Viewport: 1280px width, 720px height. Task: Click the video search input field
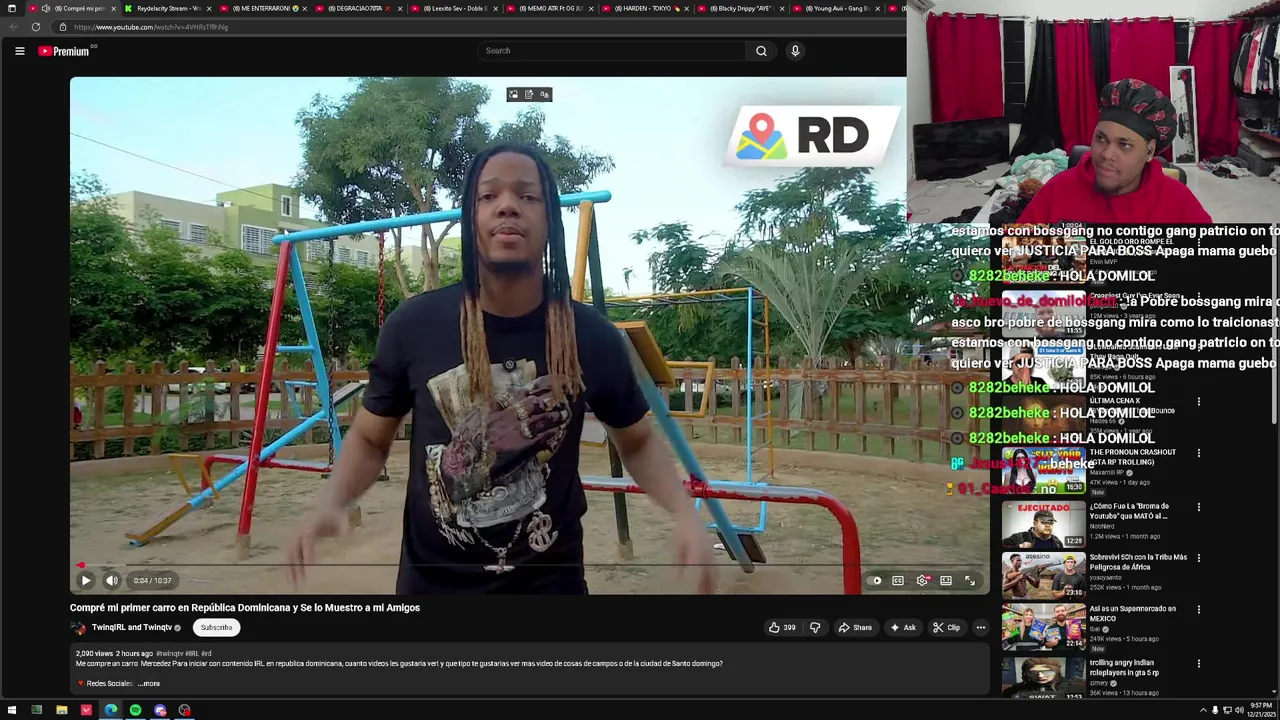click(x=612, y=51)
